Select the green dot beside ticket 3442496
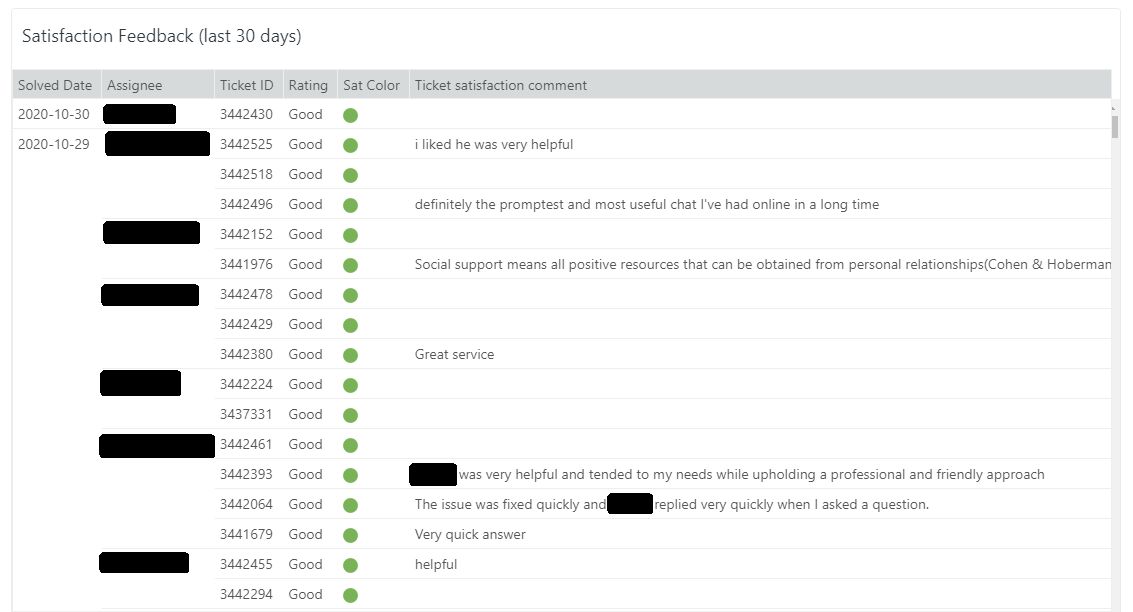 [x=350, y=205]
